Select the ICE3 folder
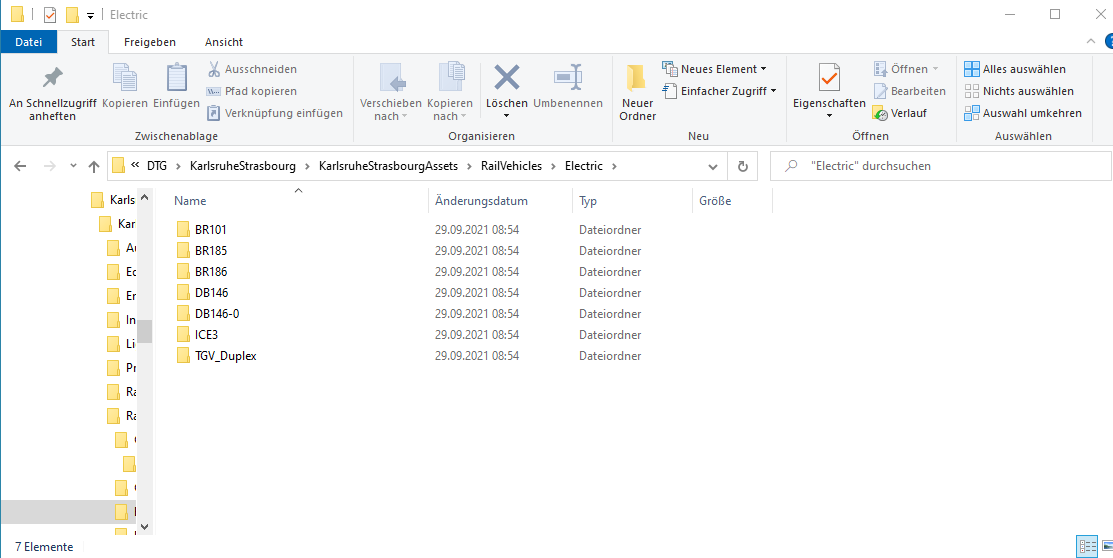Screen dimensions: 1113x558 [x=205, y=334]
